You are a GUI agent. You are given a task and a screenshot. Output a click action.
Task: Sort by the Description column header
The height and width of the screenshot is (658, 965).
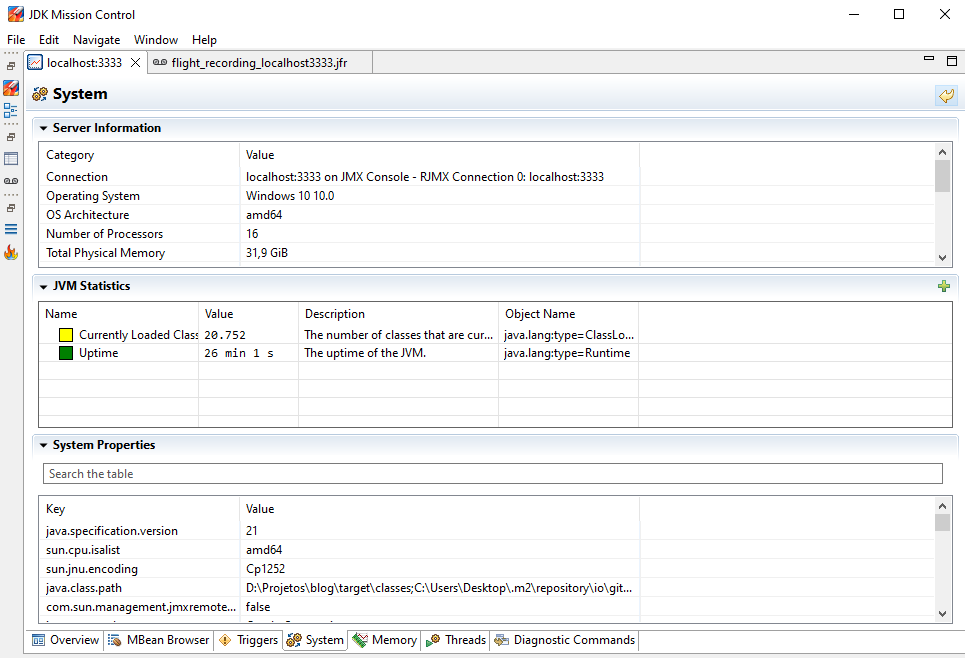[x=398, y=314]
